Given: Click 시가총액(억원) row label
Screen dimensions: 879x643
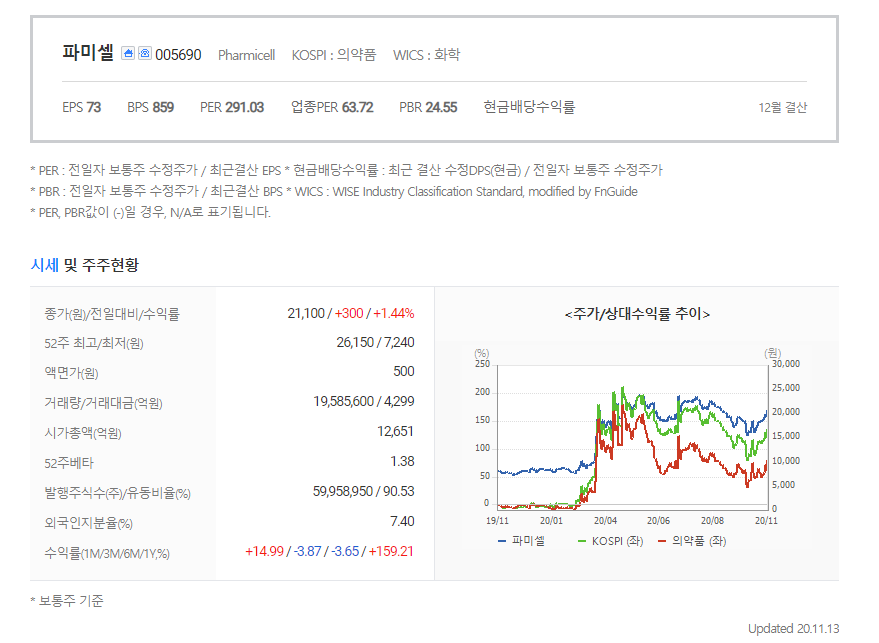Looking at the screenshot, I should click(83, 433).
